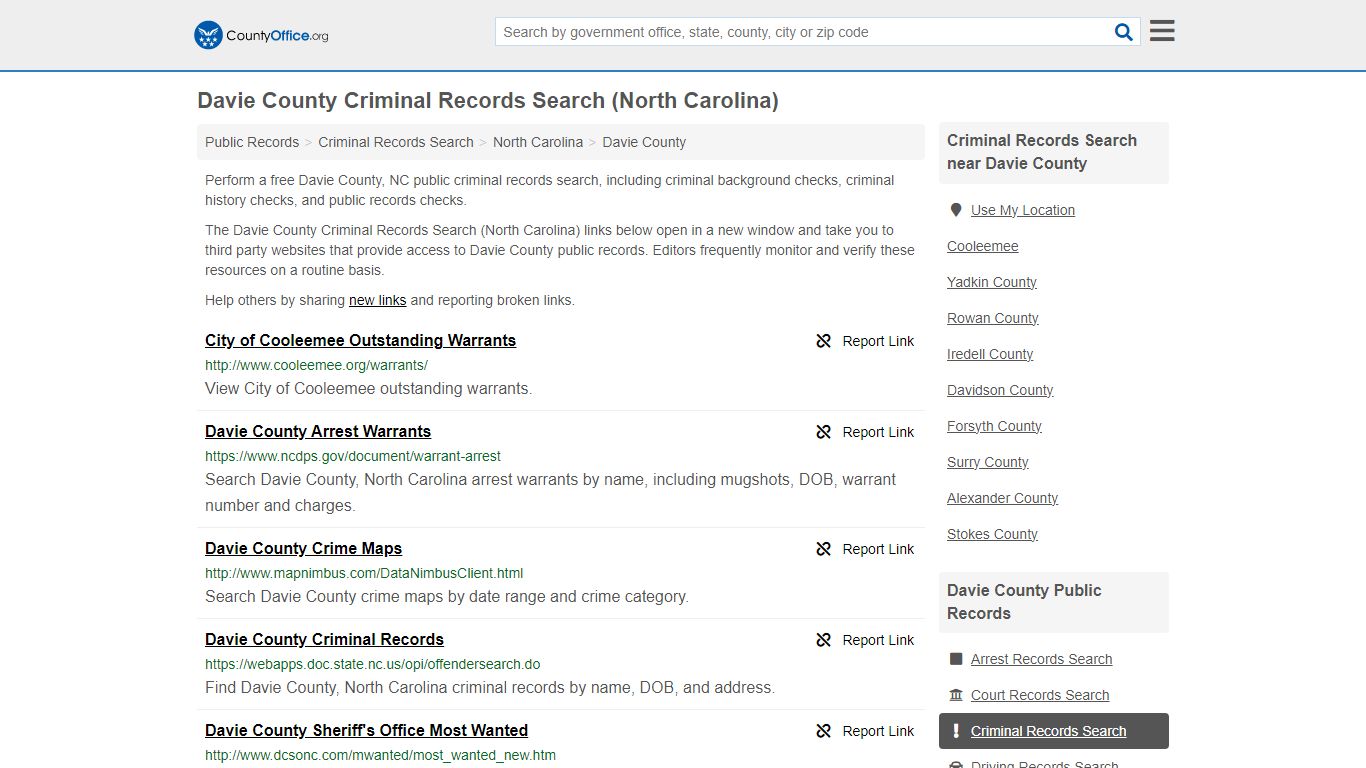Viewport: 1366px width, 768px height.
Task: Click the 'Davie County Public Records' sidebar heading
Action: tap(1054, 602)
